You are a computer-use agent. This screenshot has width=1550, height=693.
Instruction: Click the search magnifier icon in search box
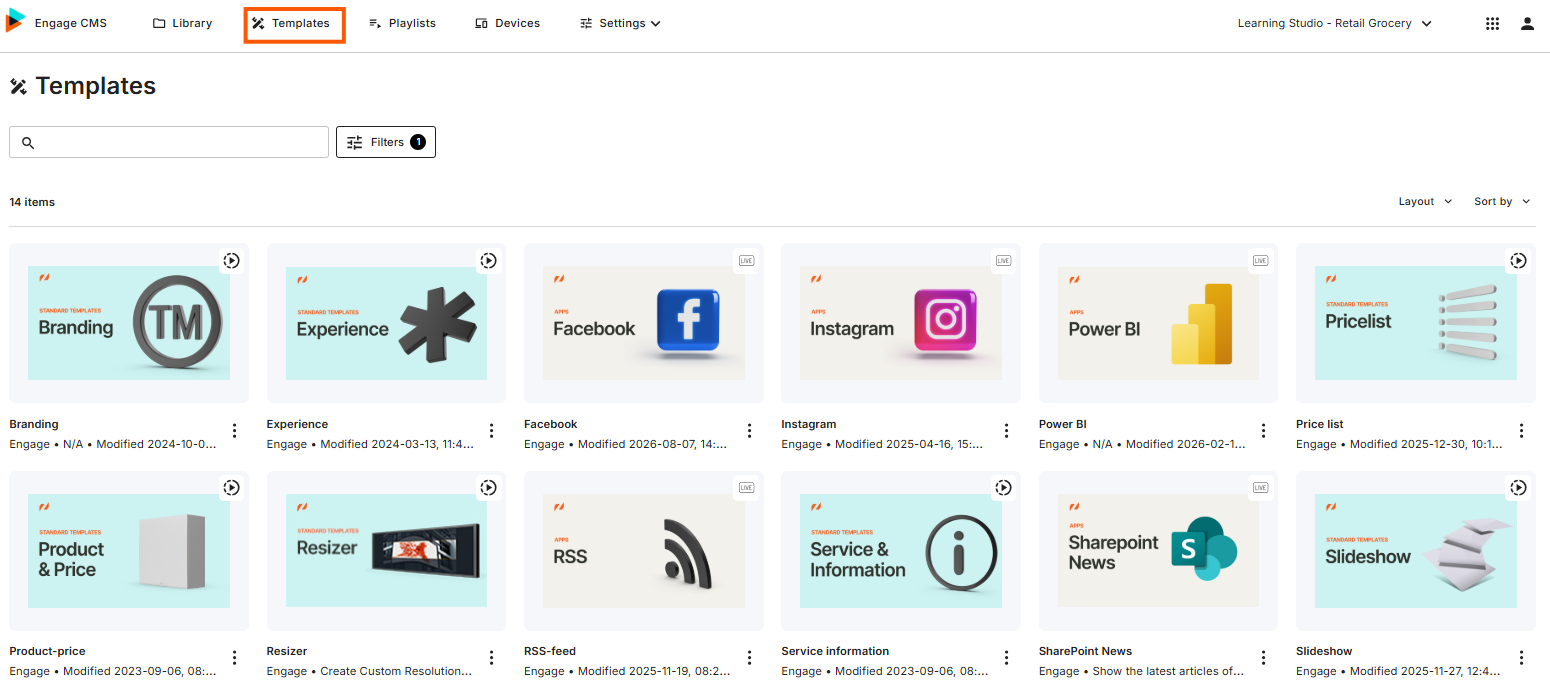(x=28, y=143)
